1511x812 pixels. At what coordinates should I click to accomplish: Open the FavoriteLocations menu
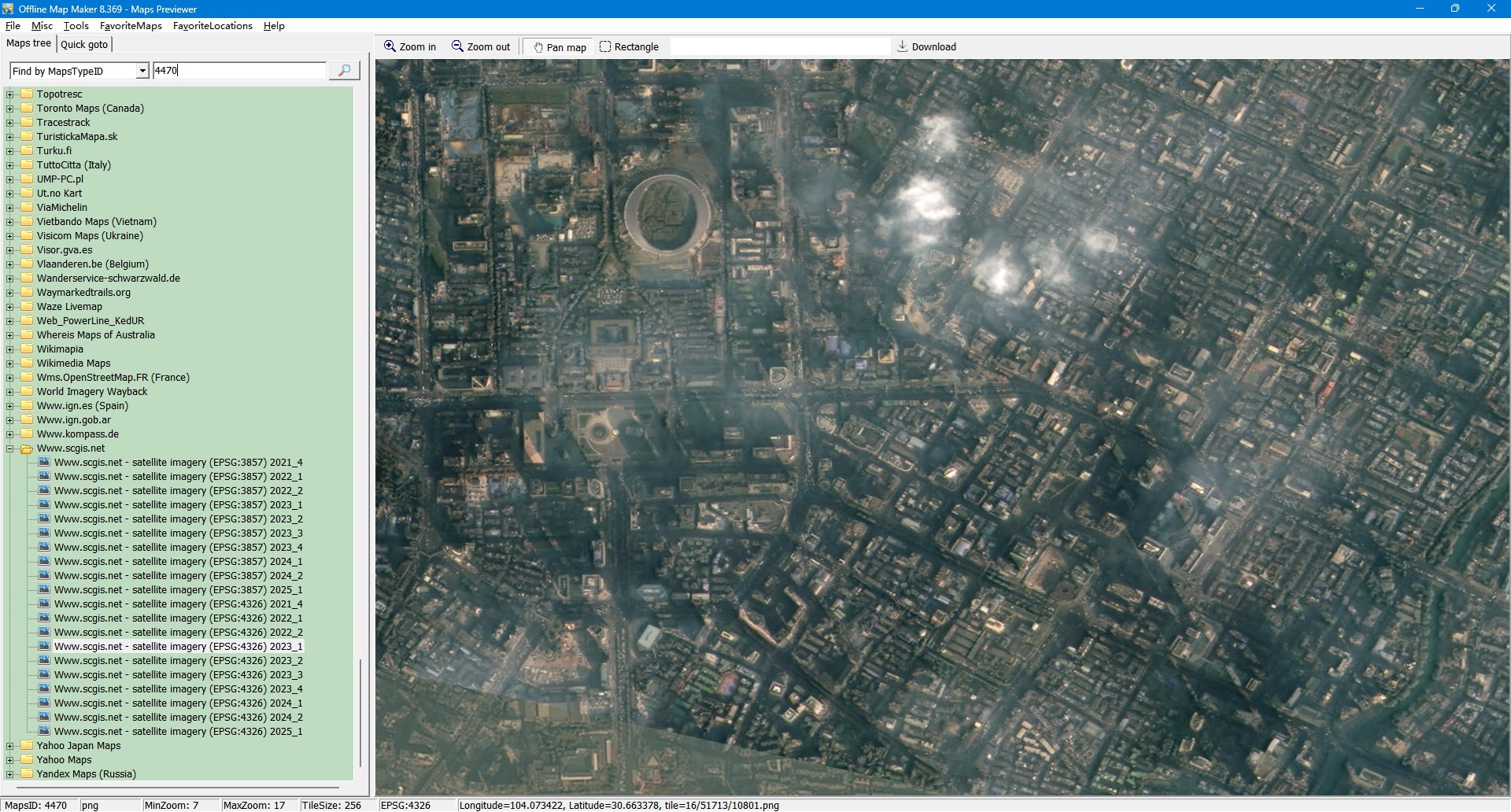212,26
